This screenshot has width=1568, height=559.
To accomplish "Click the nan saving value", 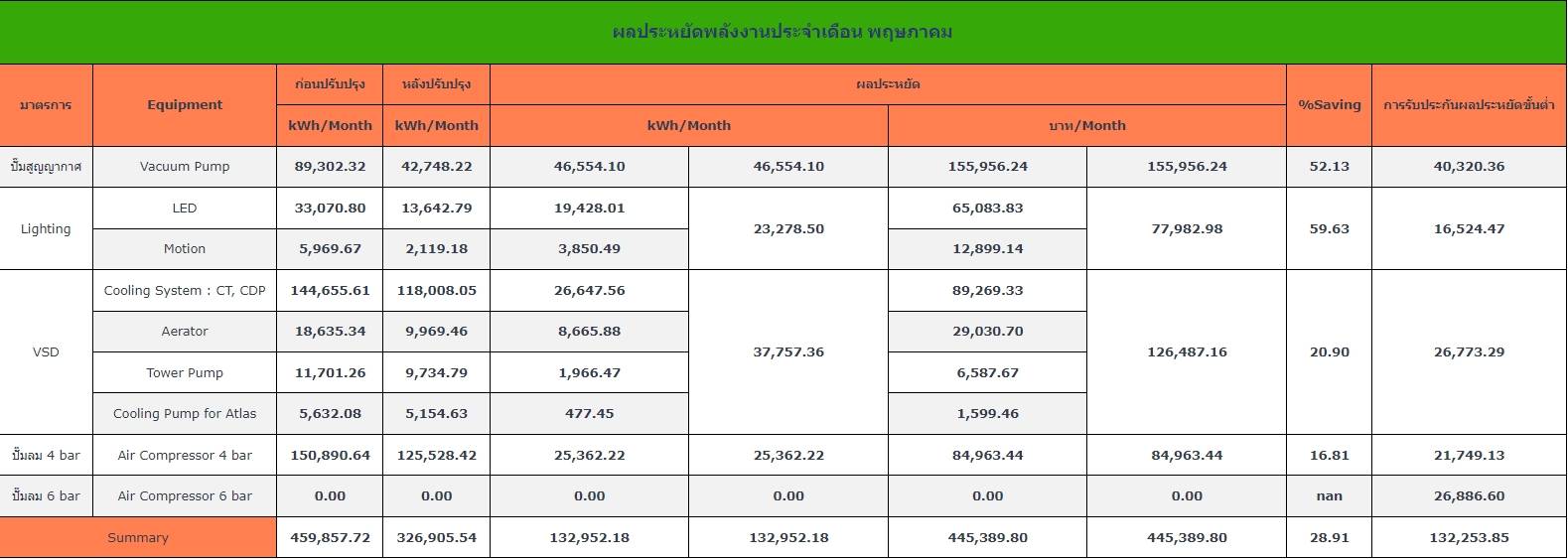I will tap(1329, 496).
